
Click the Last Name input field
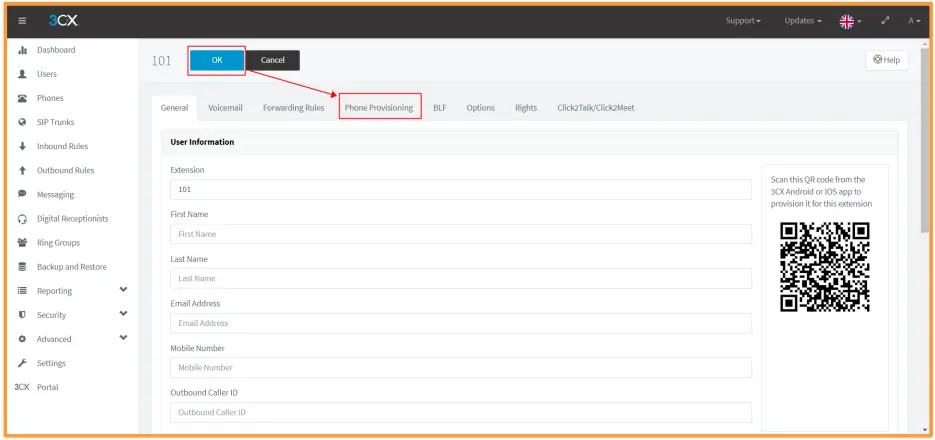(461, 278)
